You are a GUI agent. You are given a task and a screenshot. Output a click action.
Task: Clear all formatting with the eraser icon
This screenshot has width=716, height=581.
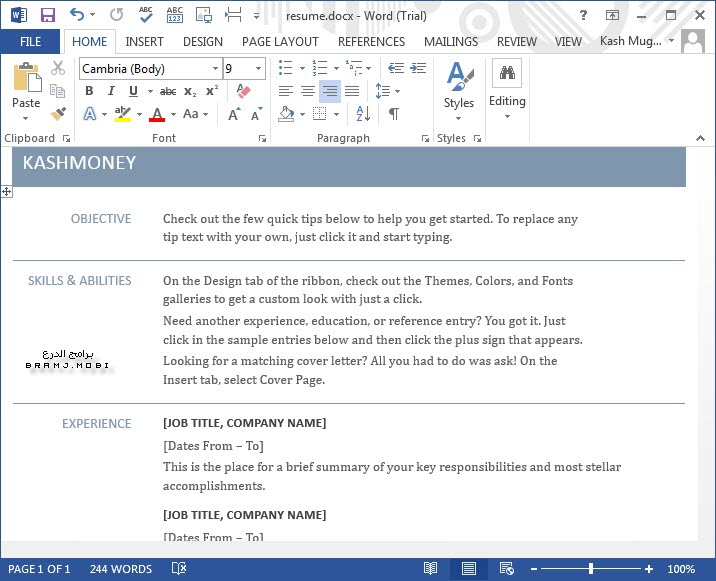point(243,90)
